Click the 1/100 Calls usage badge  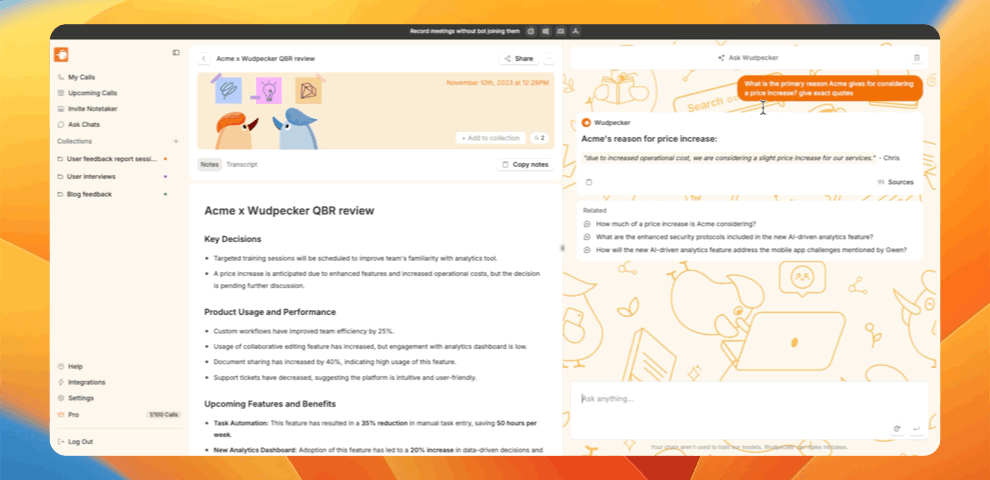164,415
